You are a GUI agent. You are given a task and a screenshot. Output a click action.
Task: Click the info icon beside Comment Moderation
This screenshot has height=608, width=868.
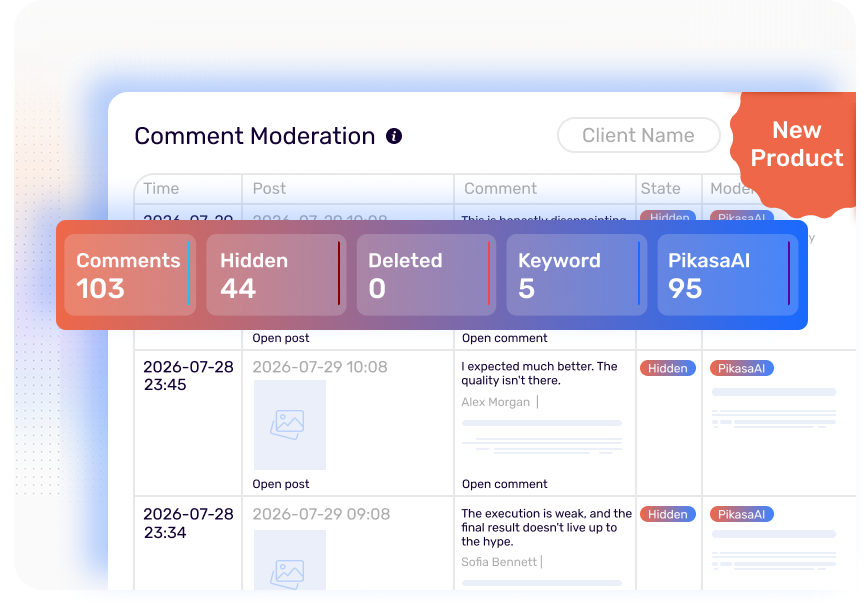coord(394,136)
